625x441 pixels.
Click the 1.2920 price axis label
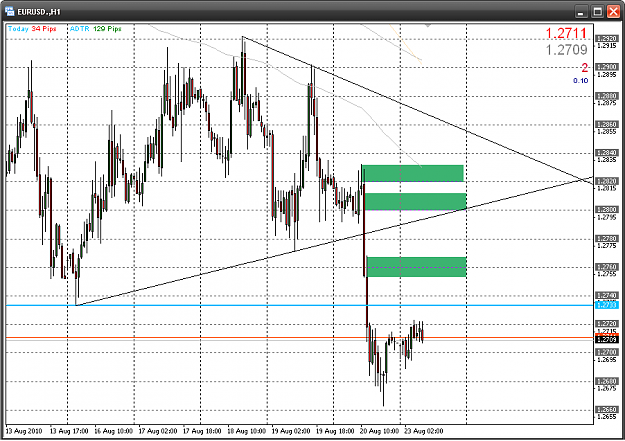coord(607,39)
